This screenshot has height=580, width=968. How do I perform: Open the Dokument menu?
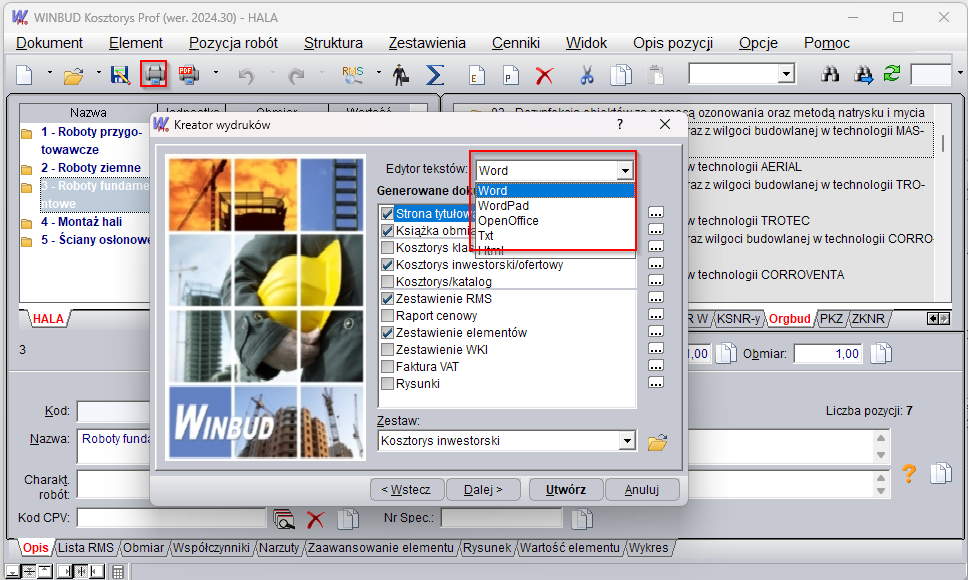pos(49,43)
